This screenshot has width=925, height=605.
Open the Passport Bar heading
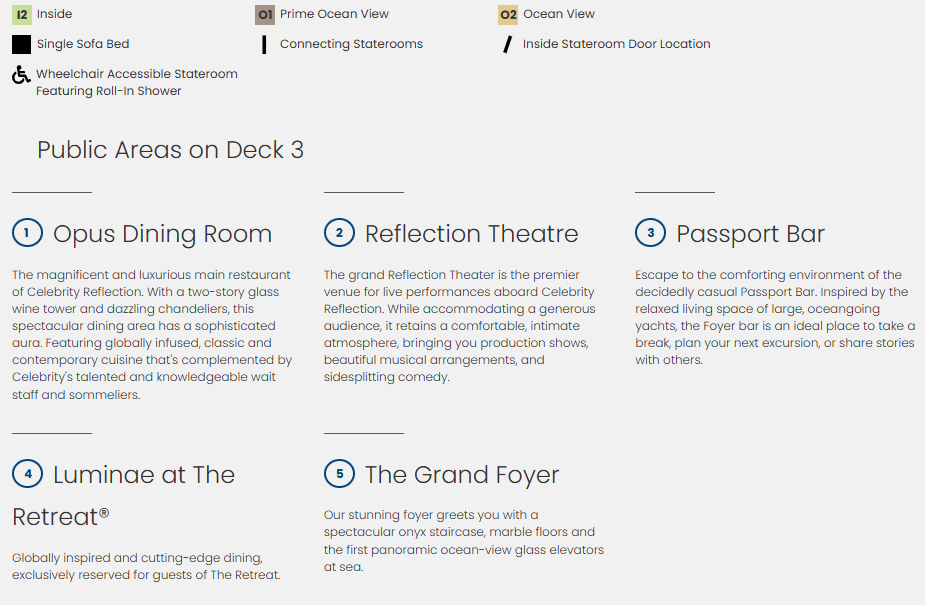pos(750,234)
